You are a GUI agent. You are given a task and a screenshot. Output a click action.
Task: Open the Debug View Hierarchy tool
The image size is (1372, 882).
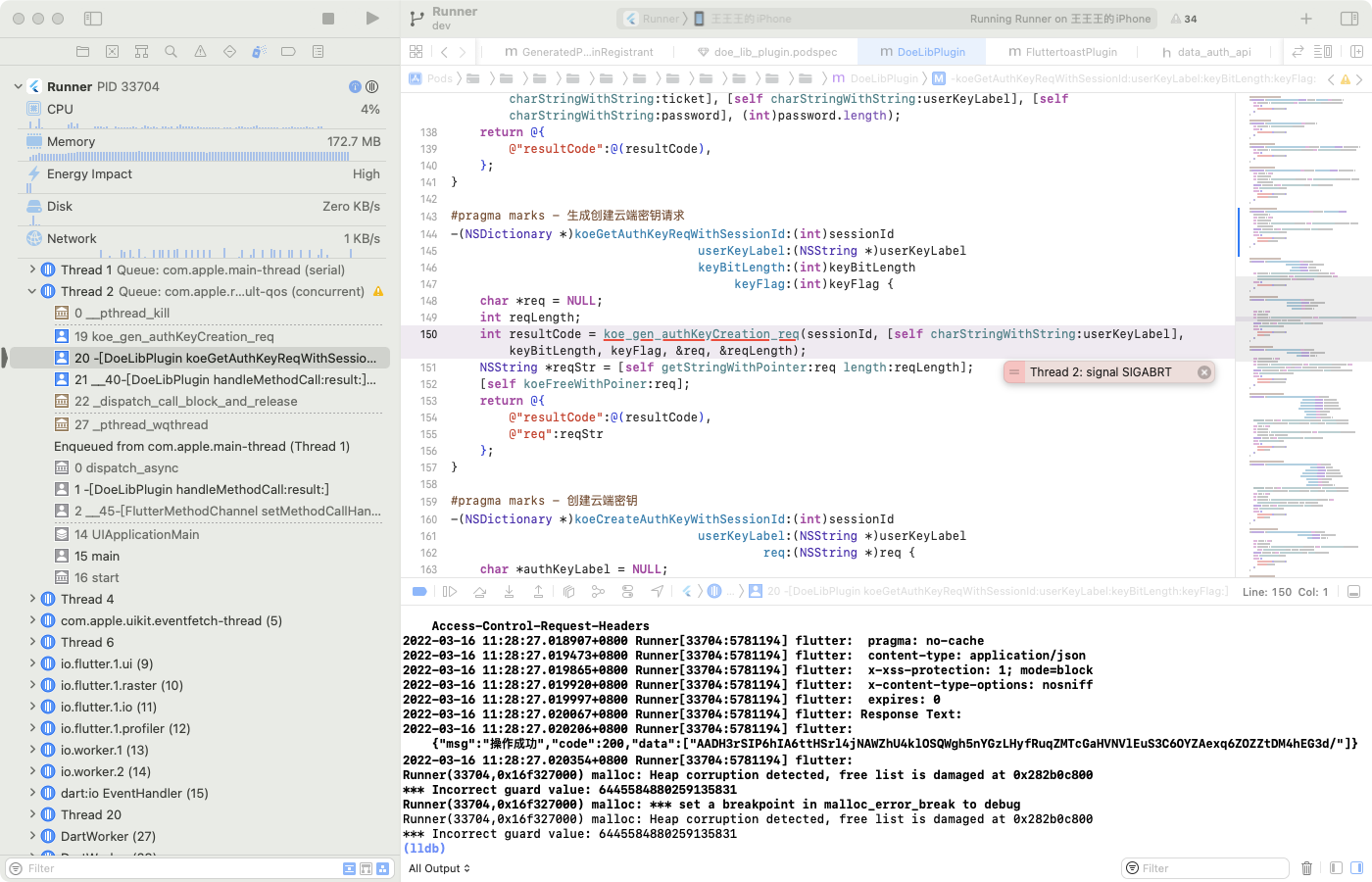(568, 590)
